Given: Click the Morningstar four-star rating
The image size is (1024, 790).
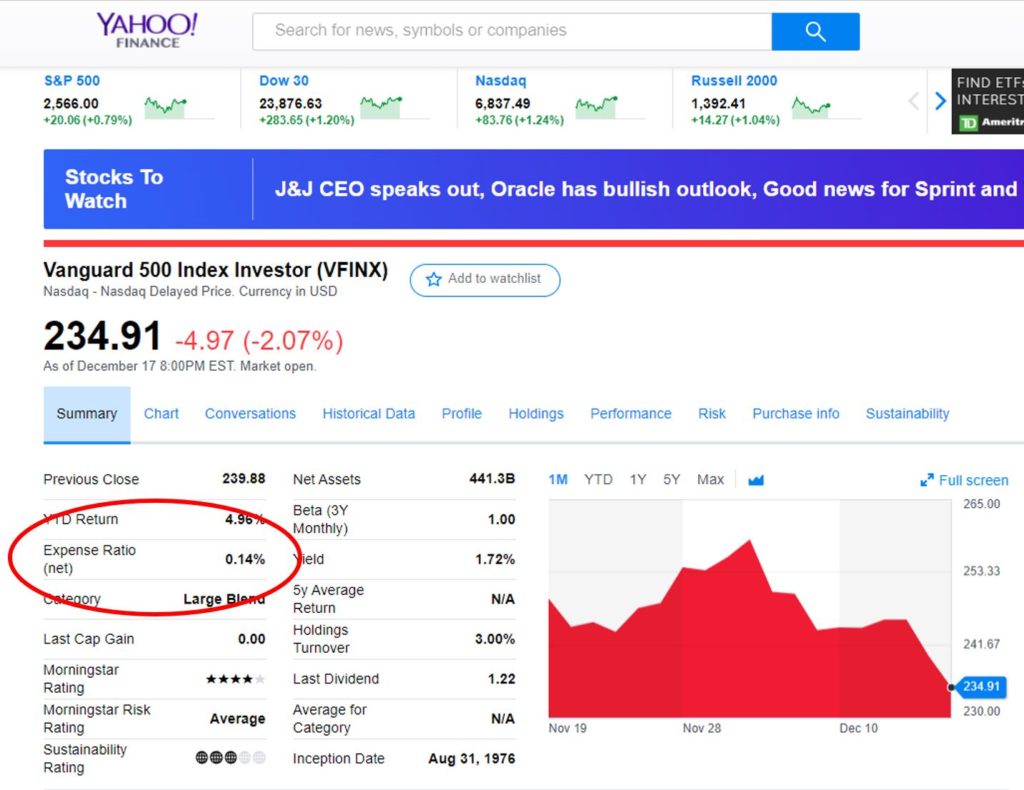Looking at the screenshot, I should coord(235,679).
